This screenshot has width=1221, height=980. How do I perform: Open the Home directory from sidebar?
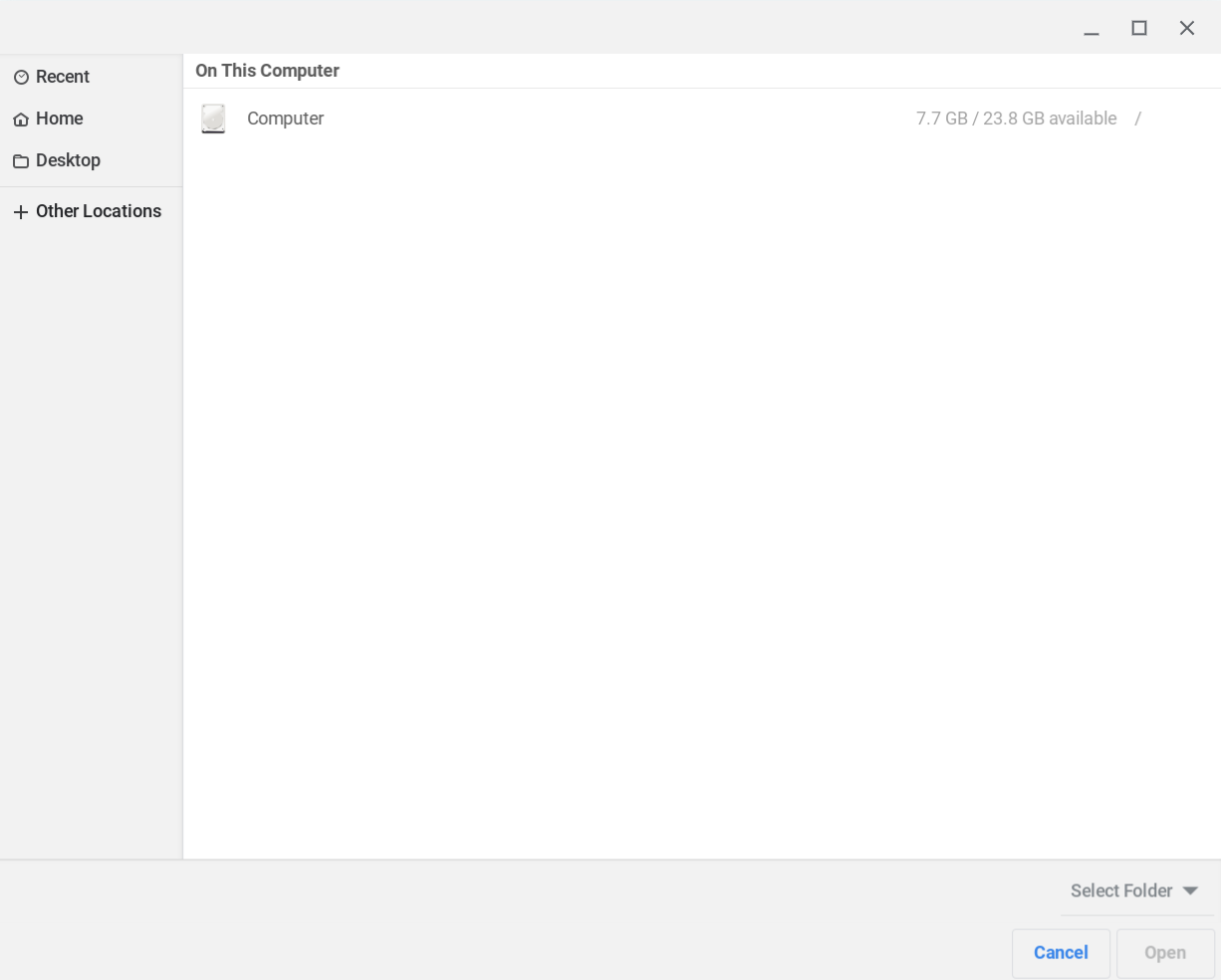[60, 119]
